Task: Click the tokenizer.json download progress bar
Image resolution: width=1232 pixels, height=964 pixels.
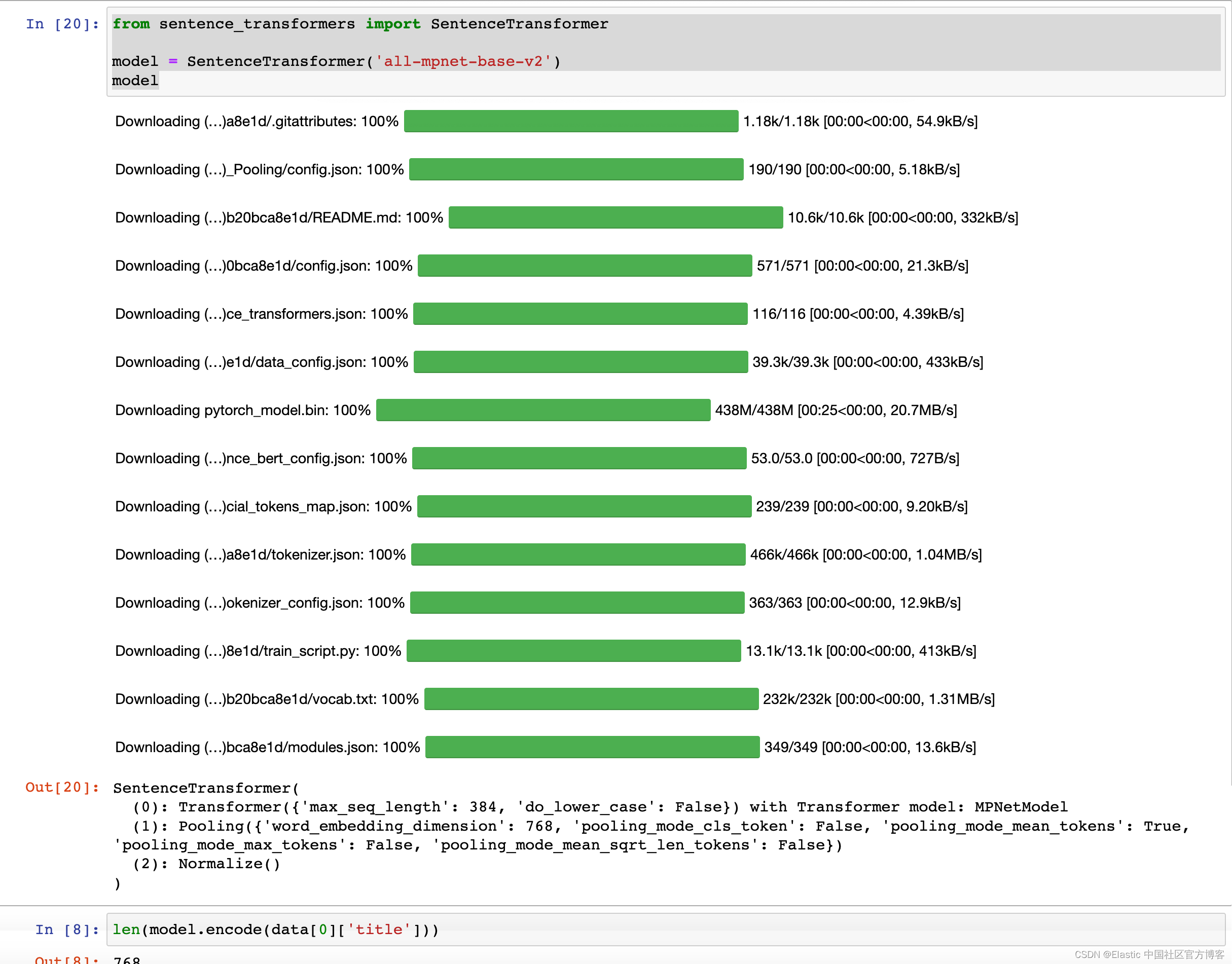Action: point(577,554)
